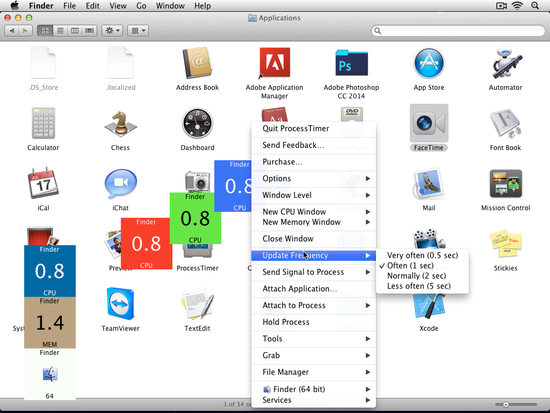Click the App Store icon

pyautogui.click(x=429, y=63)
